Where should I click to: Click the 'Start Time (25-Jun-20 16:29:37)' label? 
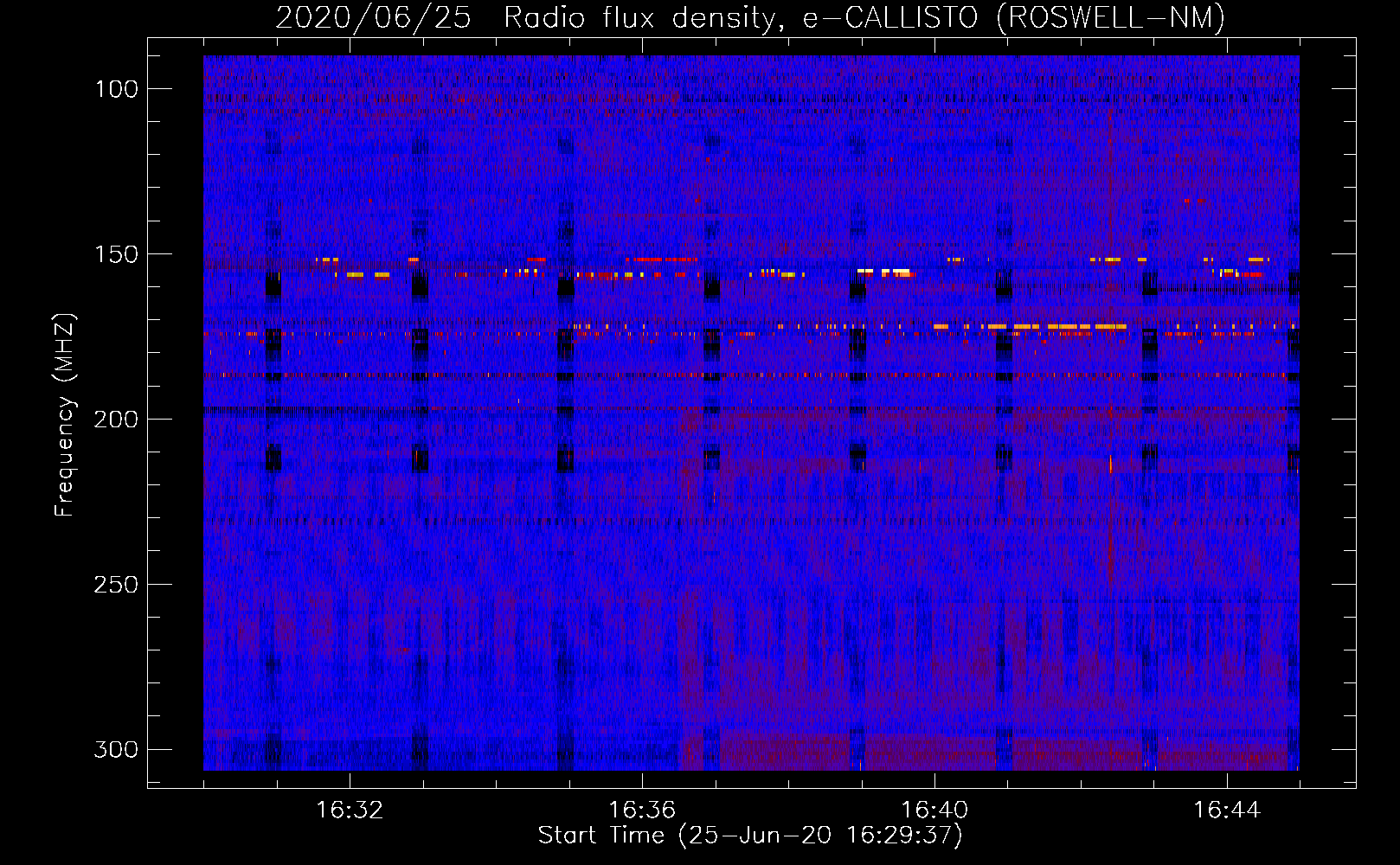[x=750, y=836]
